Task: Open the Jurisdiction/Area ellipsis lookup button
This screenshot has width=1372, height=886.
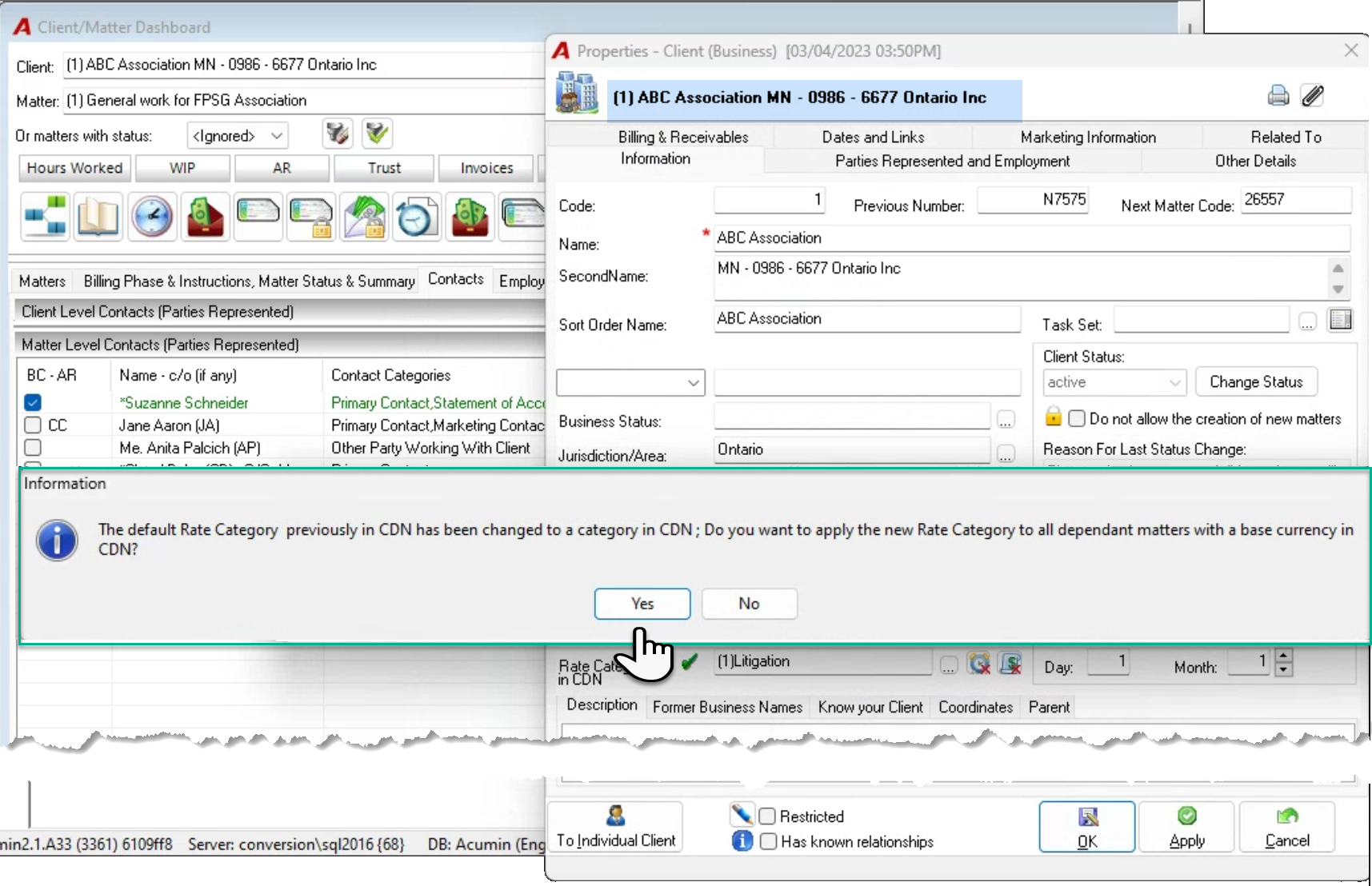Action: 1006,453
